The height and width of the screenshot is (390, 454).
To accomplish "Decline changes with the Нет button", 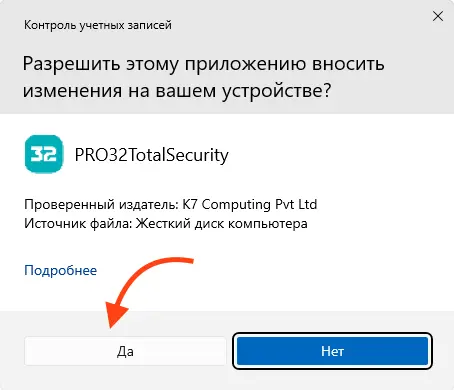I will click(x=332, y=351).
